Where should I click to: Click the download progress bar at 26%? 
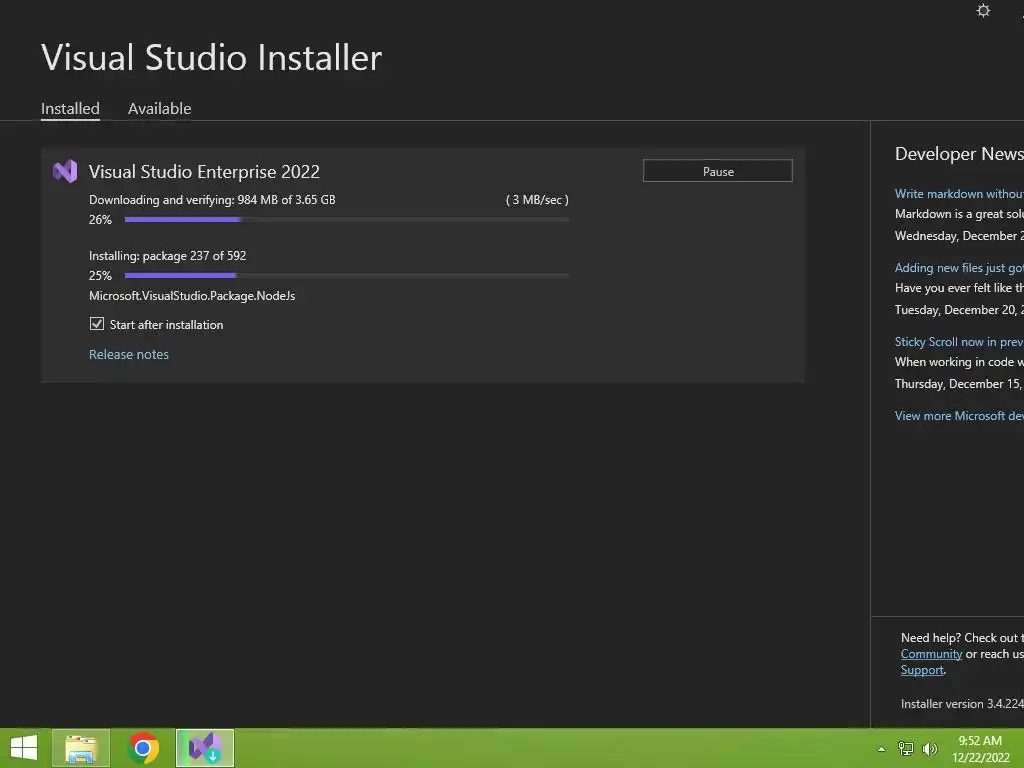coord(347,219)
